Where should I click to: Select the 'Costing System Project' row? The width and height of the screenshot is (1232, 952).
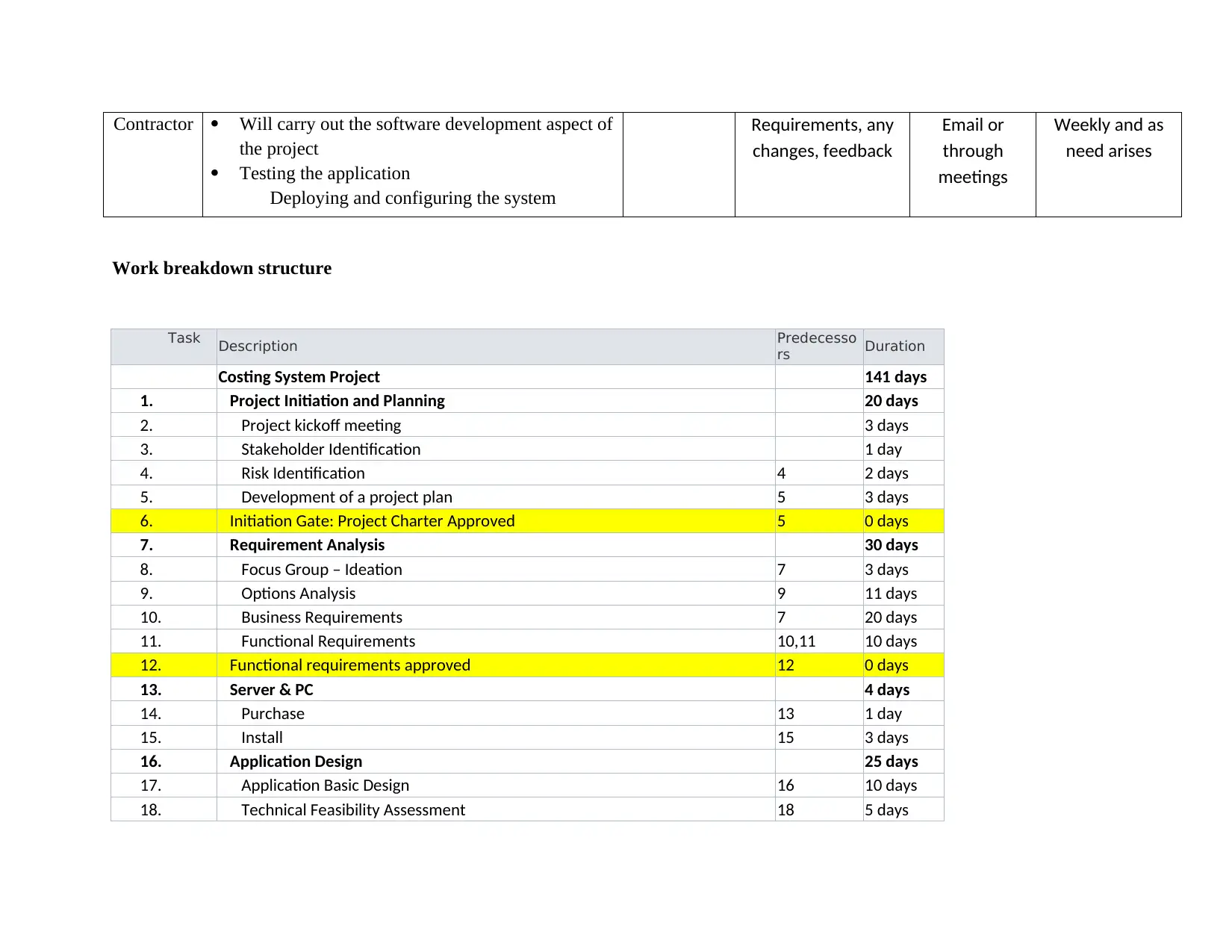pyautogui.click(x=527, y=377)
